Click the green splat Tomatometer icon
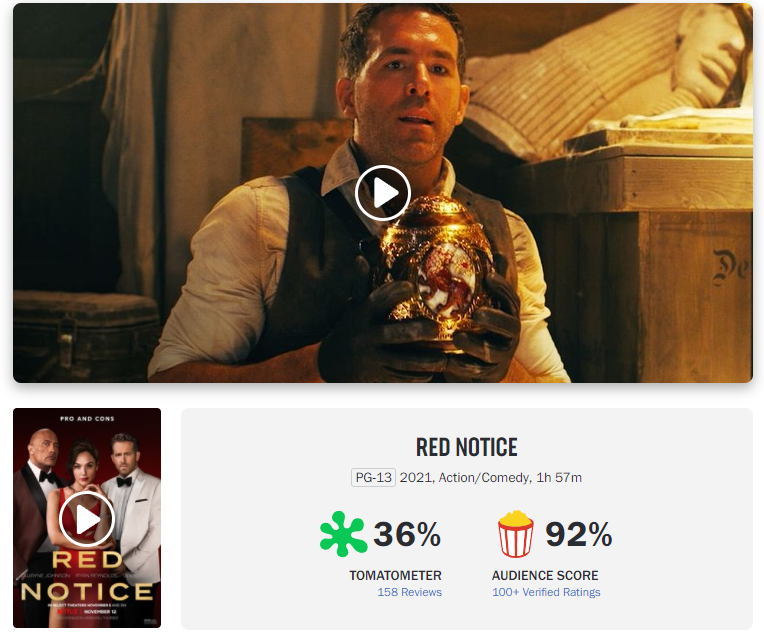 [x=343, y=534]
